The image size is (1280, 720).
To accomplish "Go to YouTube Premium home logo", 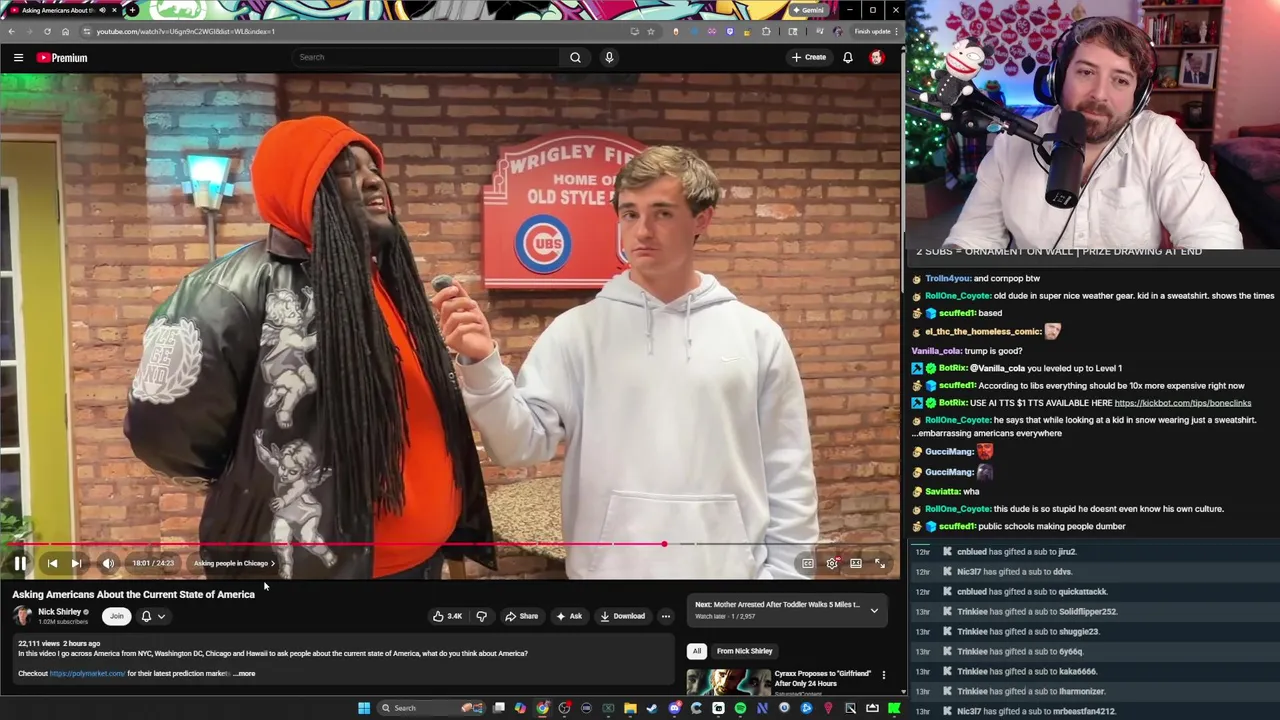I will coord(62,58).
